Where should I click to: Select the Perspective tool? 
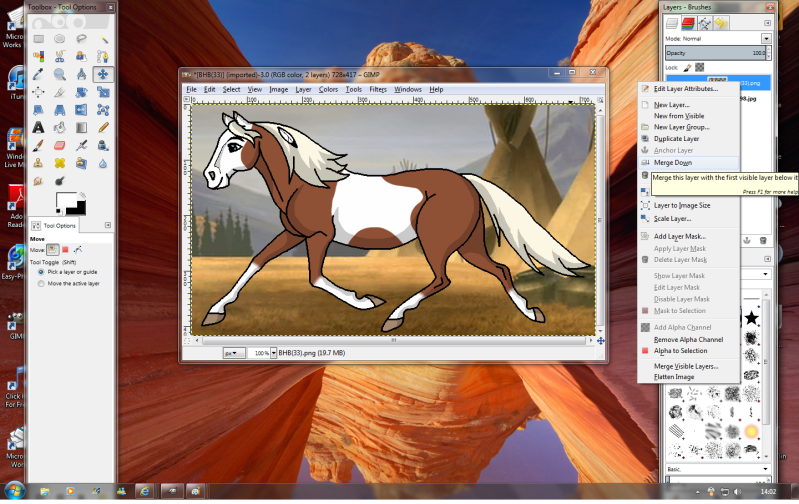coord(60,110)
